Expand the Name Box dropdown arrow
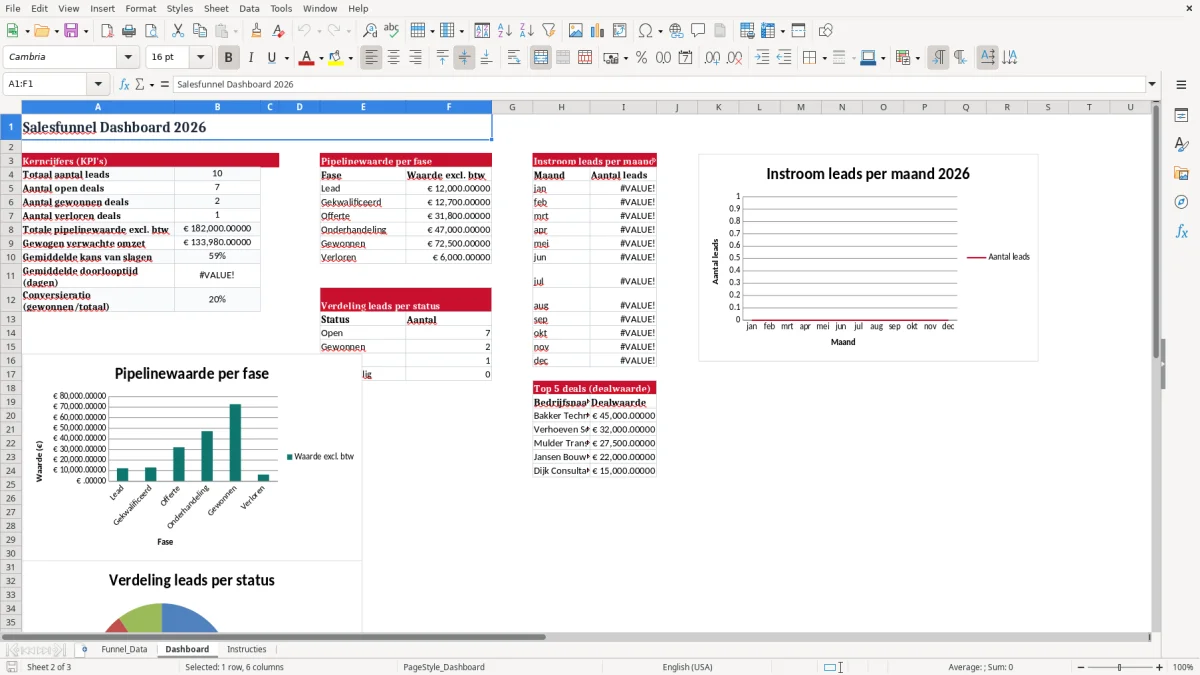The width and height of the screenshot is (1200, 675). (x=98, y=84)
